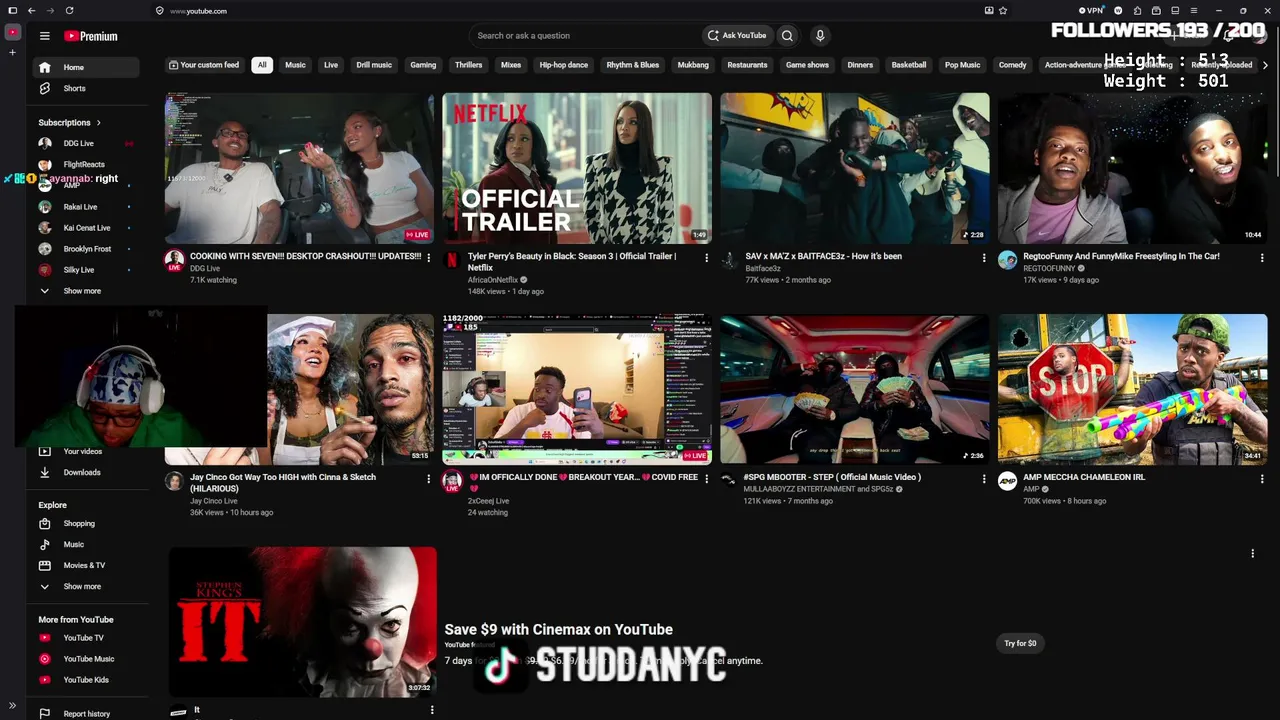Start voice search with the microphone
1280x720 pixels.
click(x=820, y=36)
